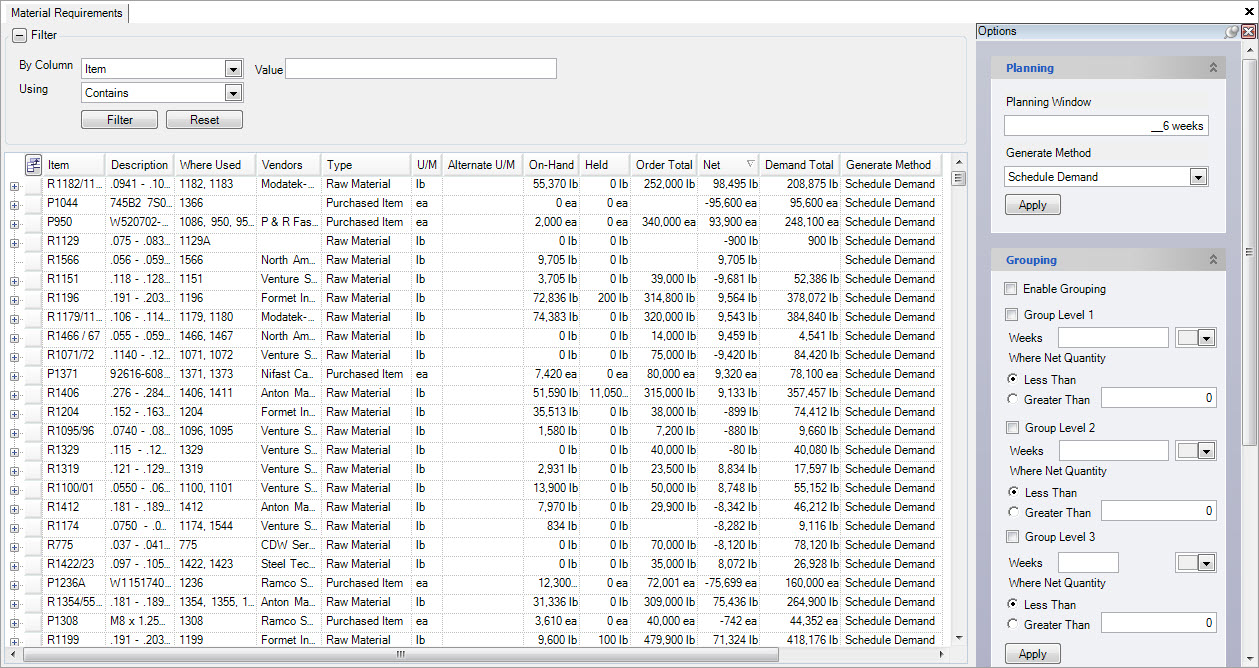
Task: Click Apply in the Planning section
Action: (1032, 205)
